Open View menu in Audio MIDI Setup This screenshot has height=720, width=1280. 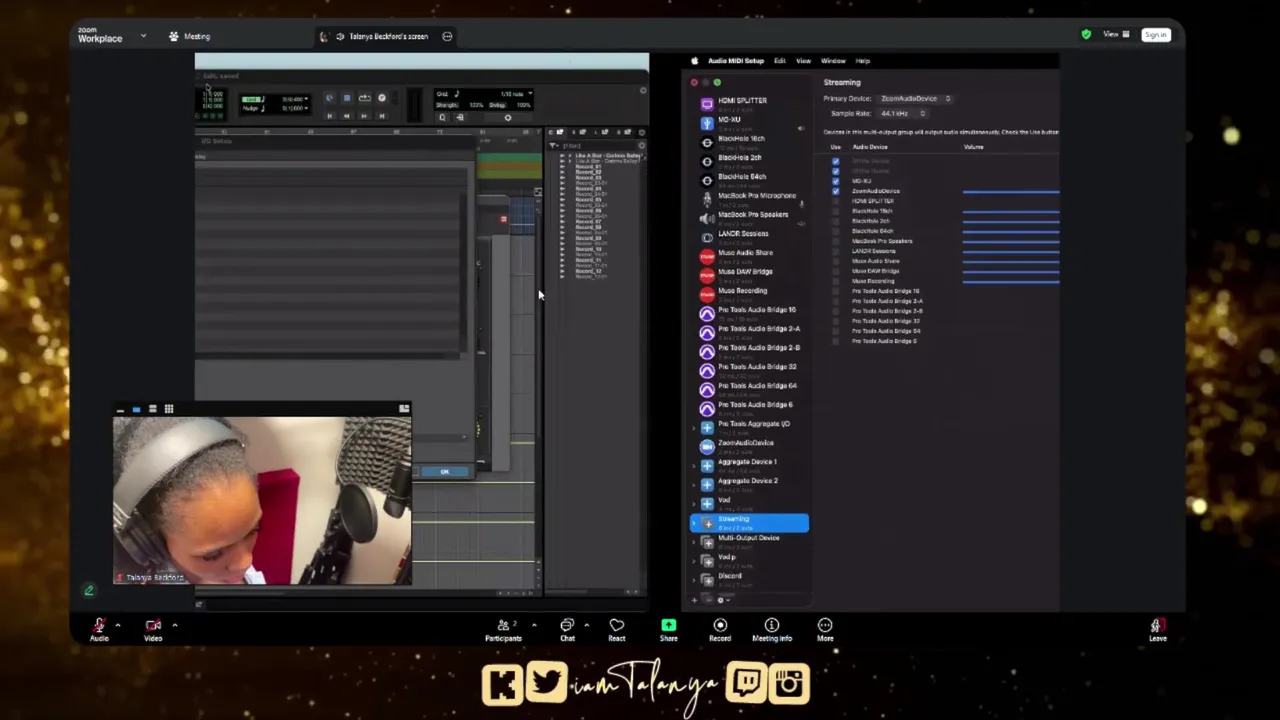(x=803, y=61)
